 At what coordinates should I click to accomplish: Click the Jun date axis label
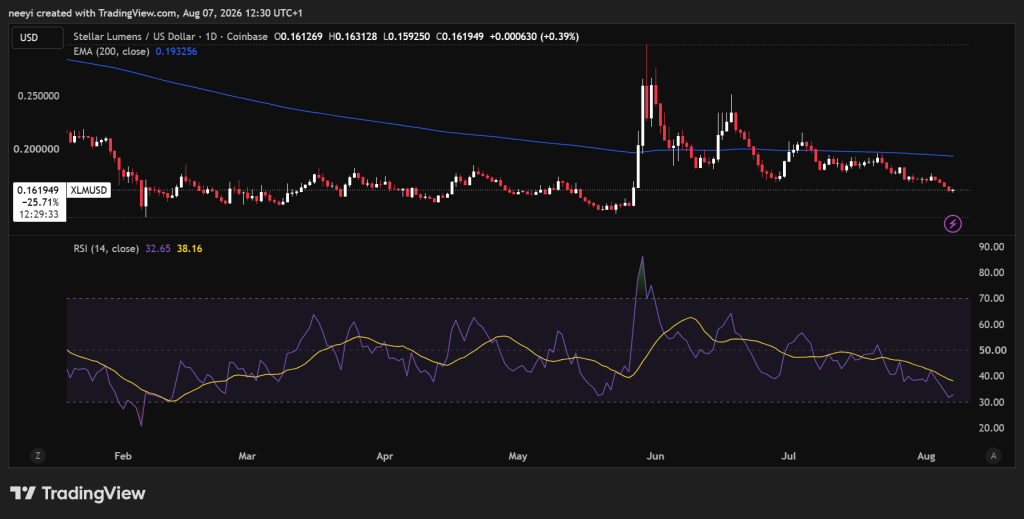(655, 456)
